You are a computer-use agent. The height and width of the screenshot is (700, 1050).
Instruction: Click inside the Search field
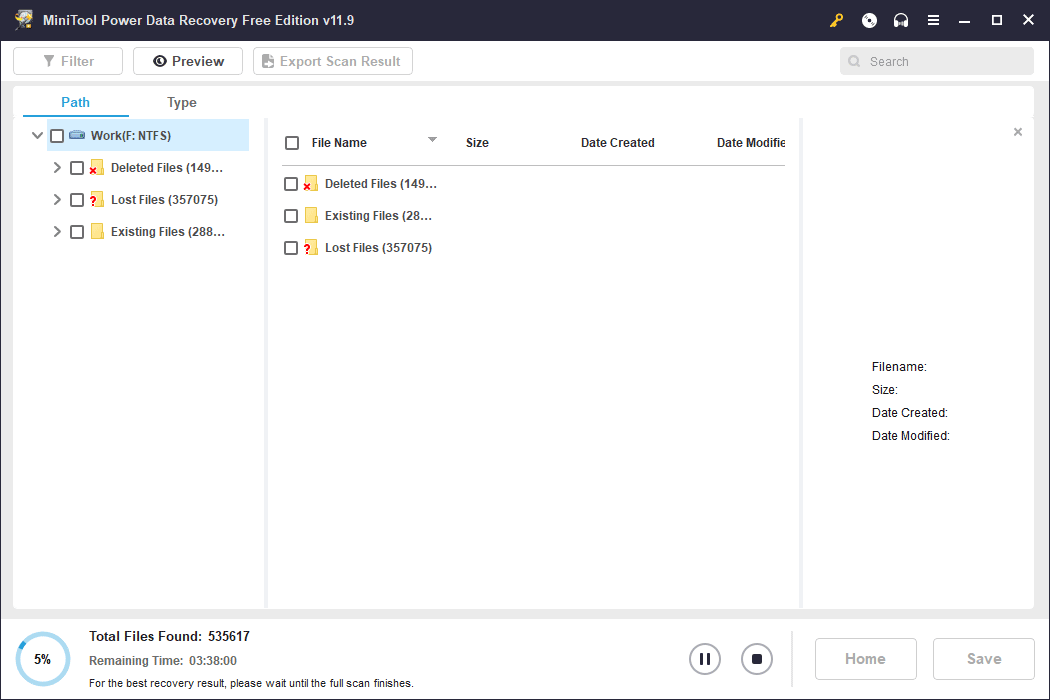pos(935,61)
